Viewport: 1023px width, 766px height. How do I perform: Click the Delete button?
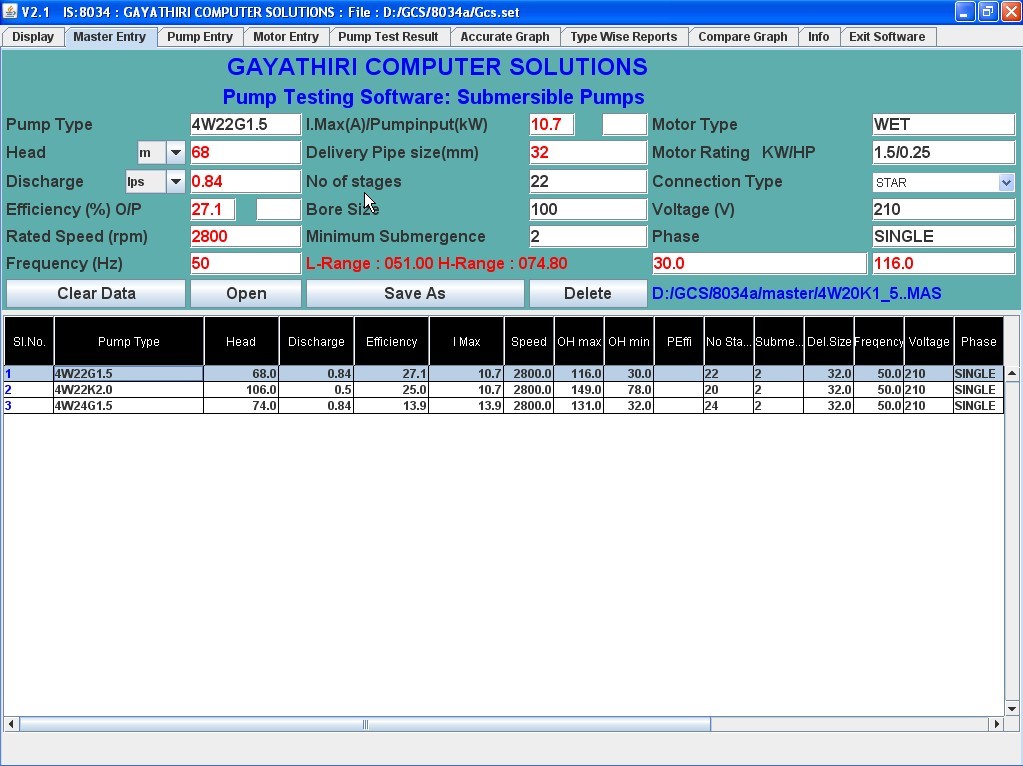pyautogui.click(x=588, y=294)
